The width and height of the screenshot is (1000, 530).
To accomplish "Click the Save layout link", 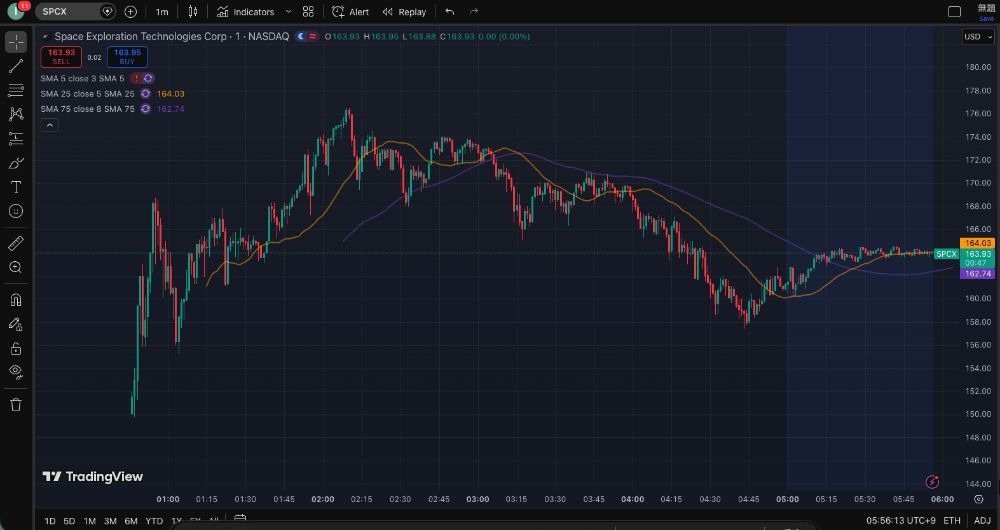I will (986, 18).
